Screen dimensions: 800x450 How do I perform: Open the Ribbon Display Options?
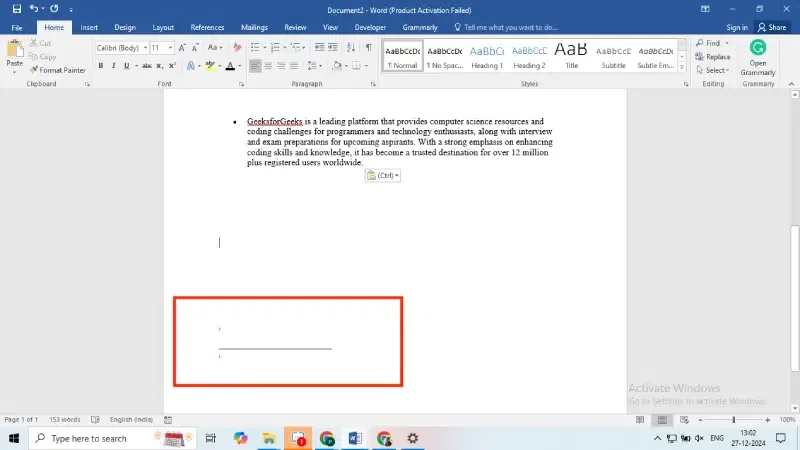pos(705,9)
